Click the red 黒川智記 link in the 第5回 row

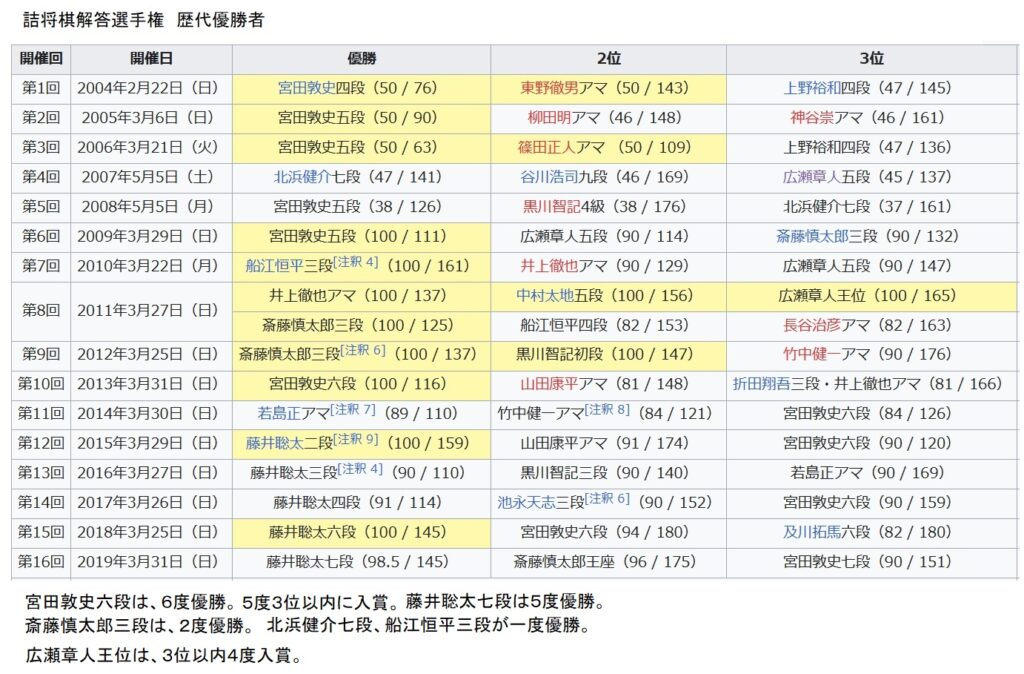point(552,206)
